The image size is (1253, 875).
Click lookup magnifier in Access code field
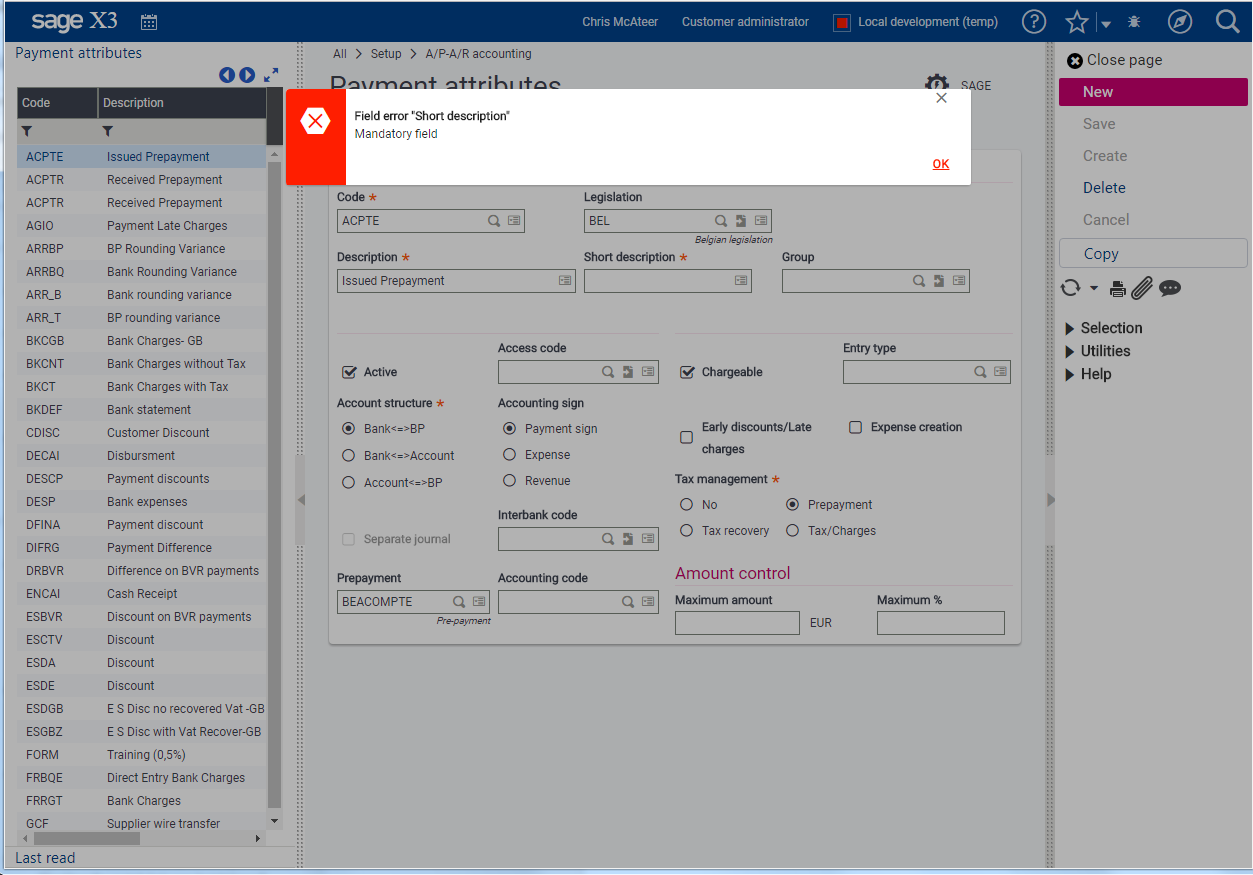(x=608, y=372)
